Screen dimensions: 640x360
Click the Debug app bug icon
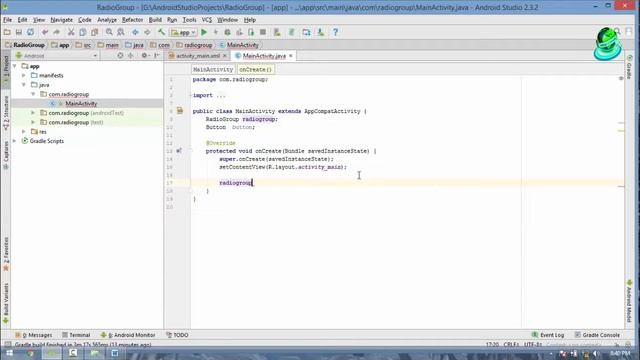[x=227, y=32]
